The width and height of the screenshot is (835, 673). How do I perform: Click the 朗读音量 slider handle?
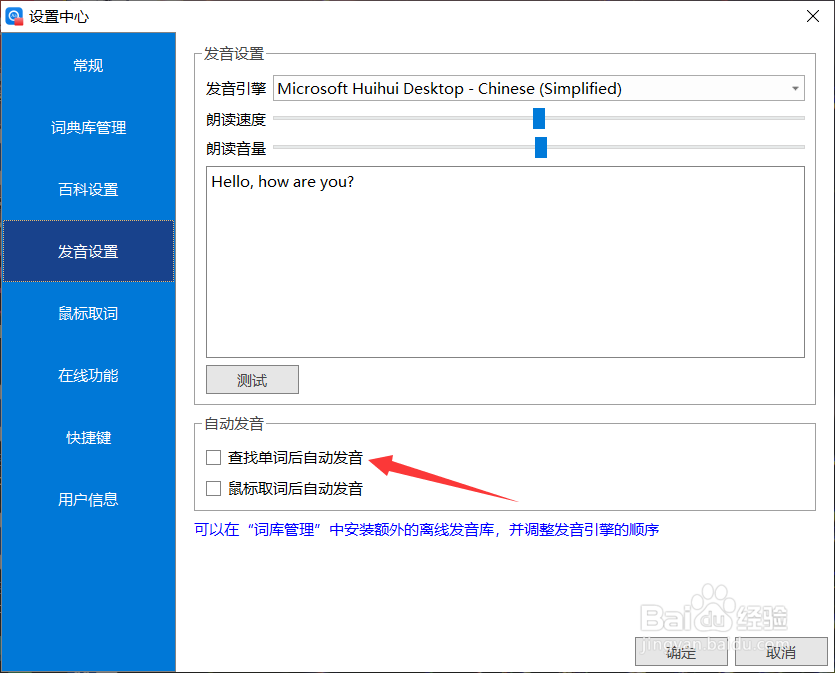[x=541, y=147]
